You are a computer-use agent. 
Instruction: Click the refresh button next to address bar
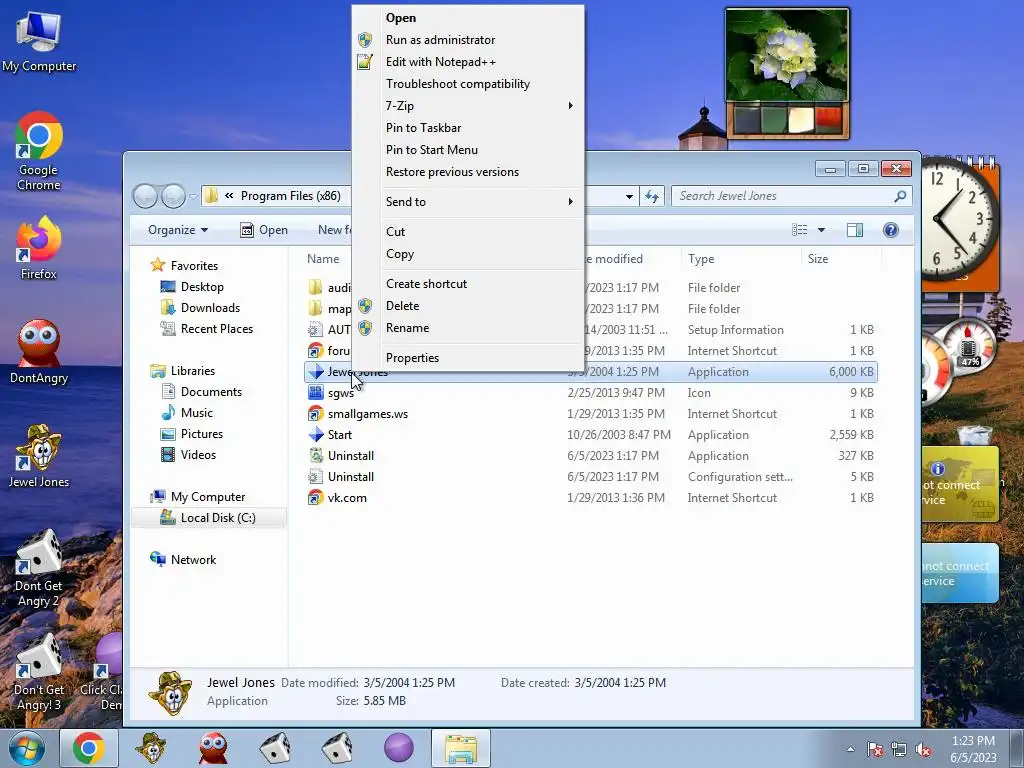[652, 196]
